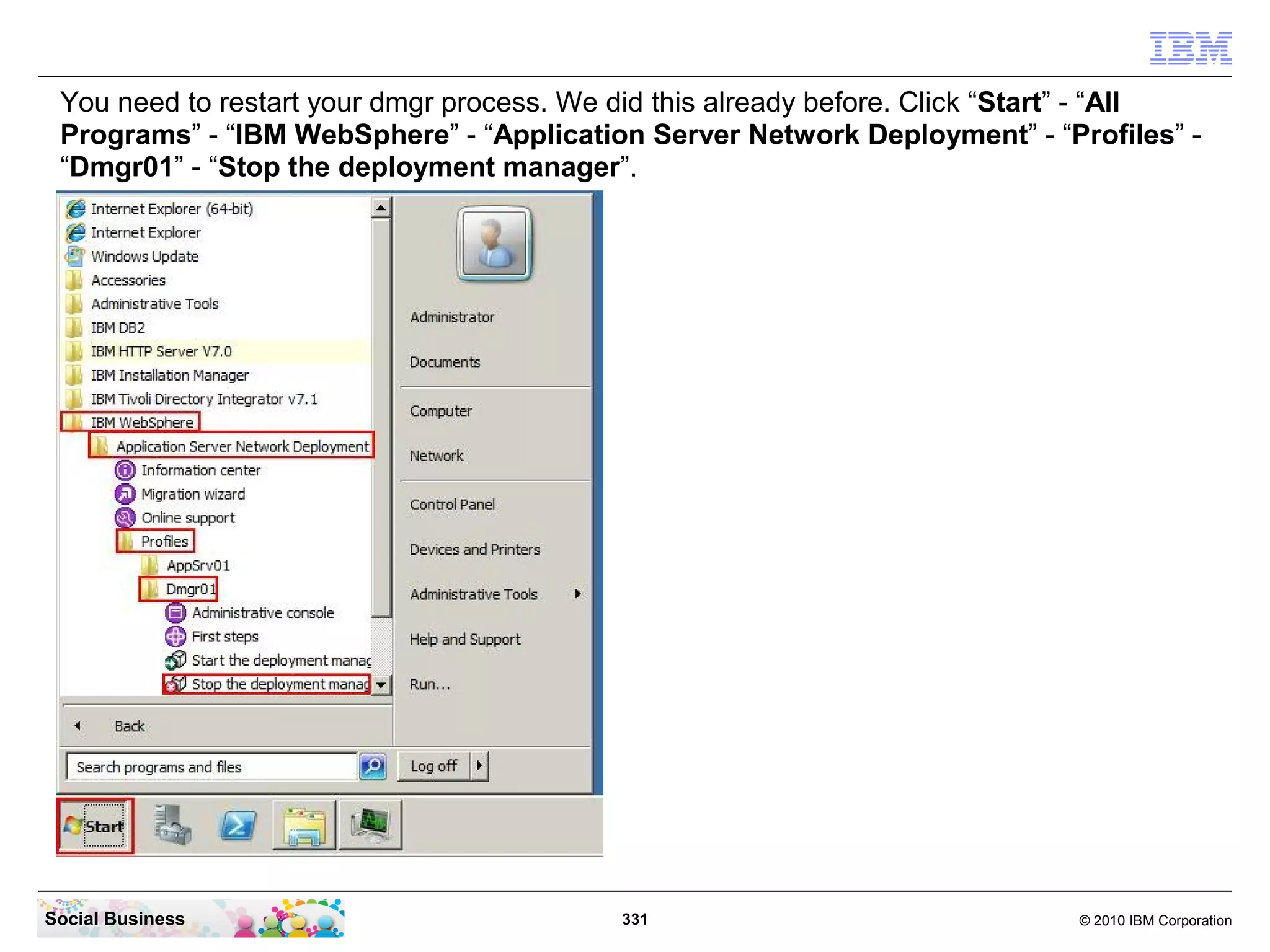Image resolution: width=1270 pixels, height=952 pixels.
Task: Launch the Migration wizard icon
Action: 125,494
